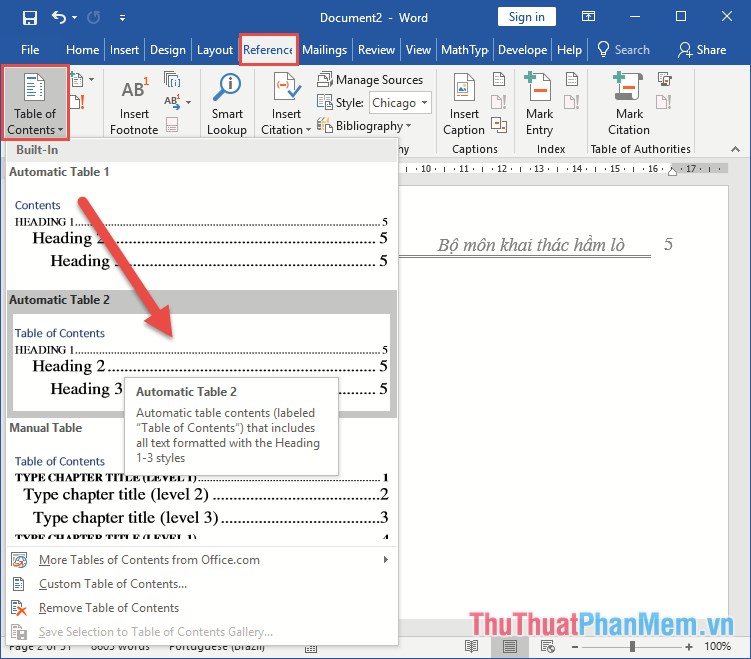Click the header text Bộ môn khai thác hầm lò
751x659 pixels.
click(x=531, y=245)
